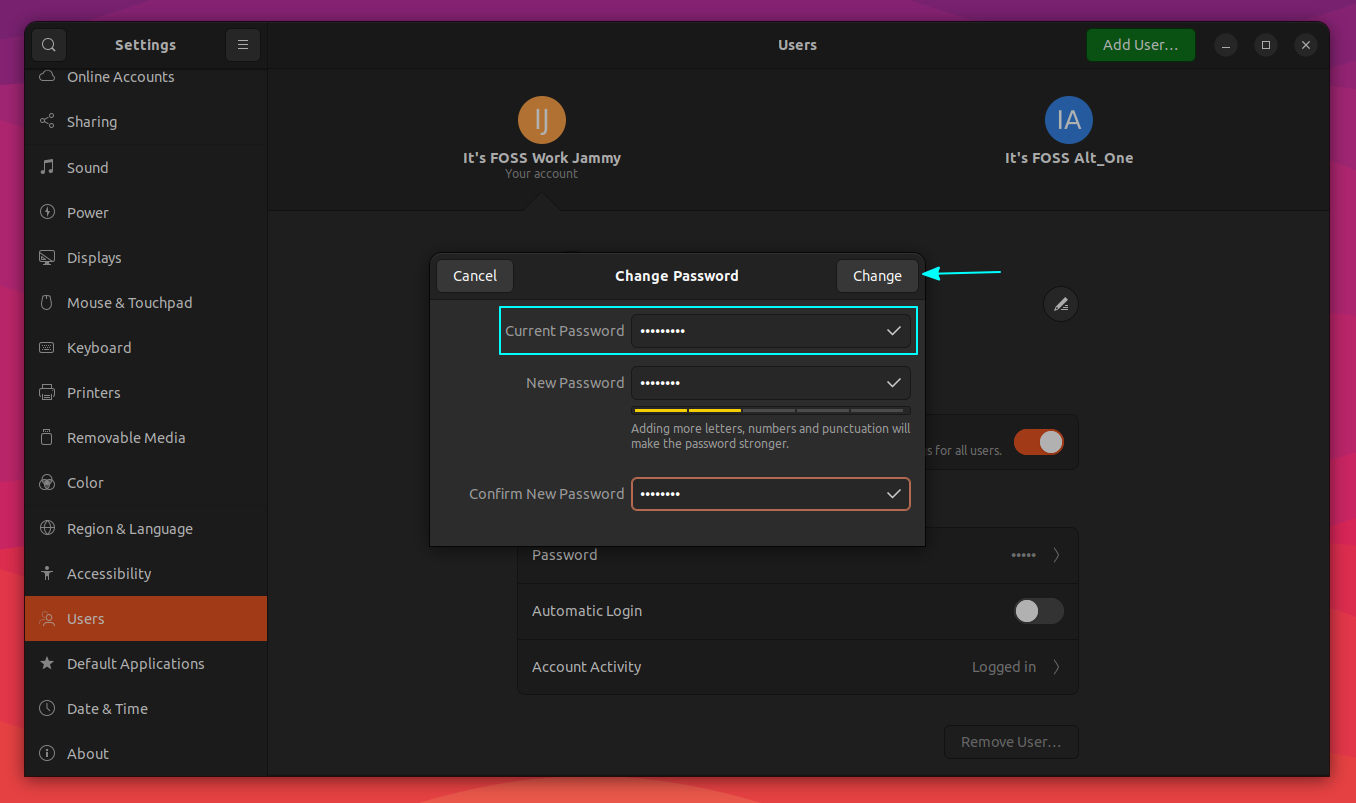Toggle the orange switch beside 'for all users'
The height and width of the screenshot is (803, 1356).
coord(1038,442)
